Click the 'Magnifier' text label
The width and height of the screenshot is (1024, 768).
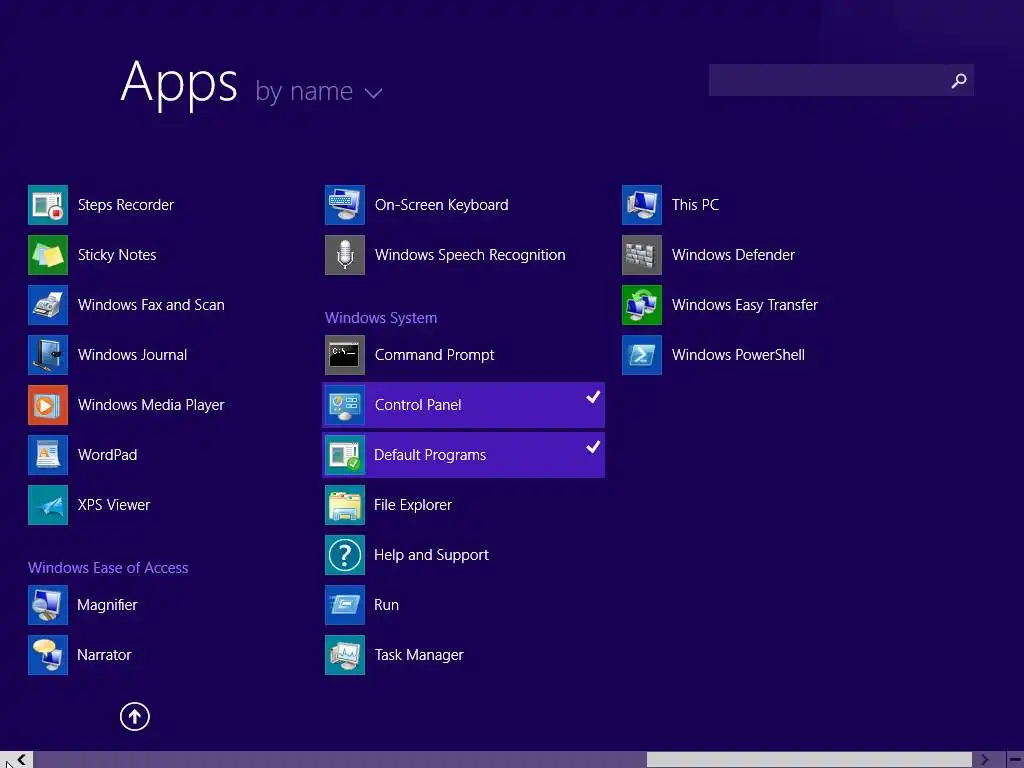107,605
